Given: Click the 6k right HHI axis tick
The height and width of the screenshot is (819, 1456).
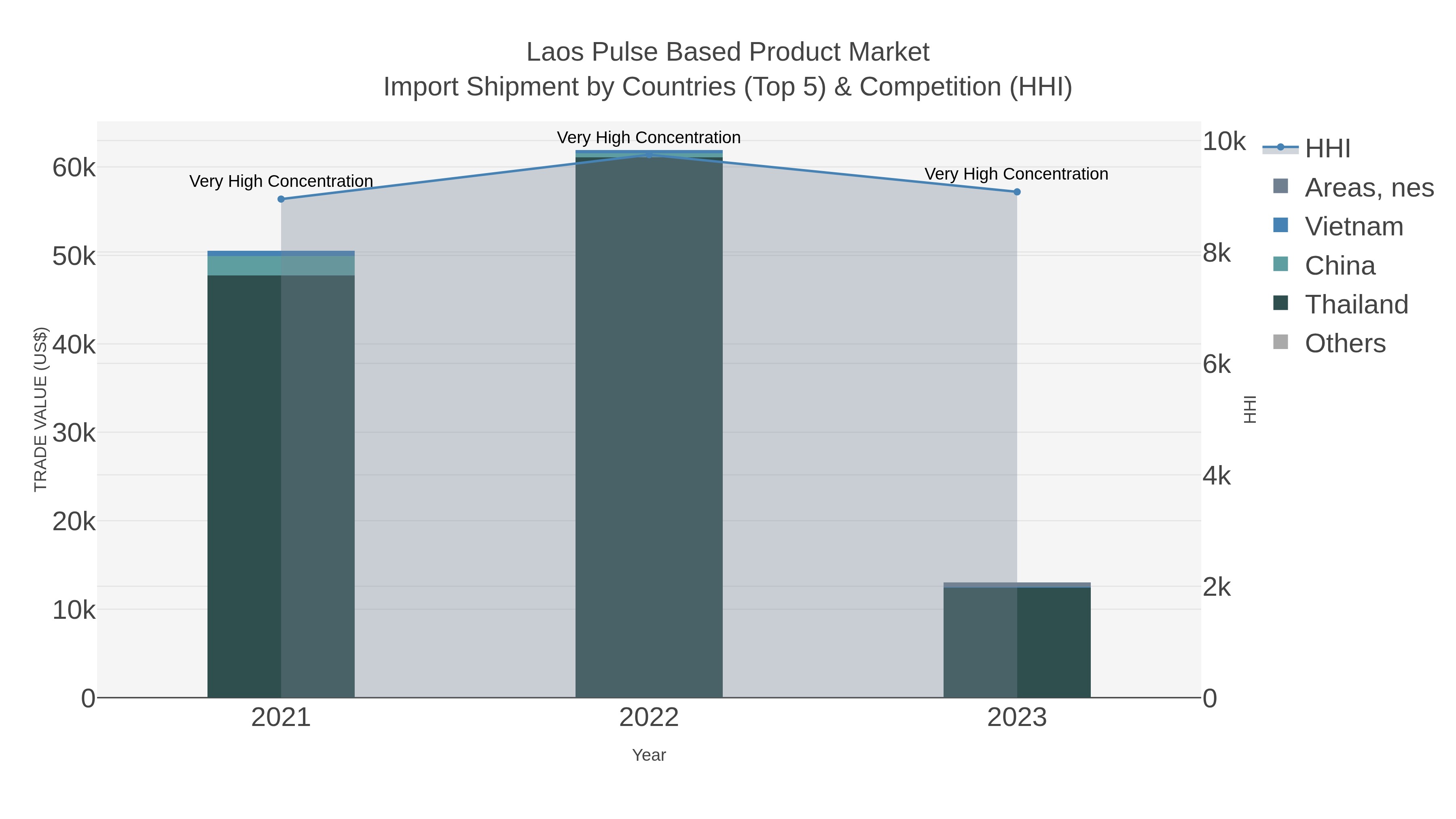Looking at the screenshot, I should (1216, 364).
